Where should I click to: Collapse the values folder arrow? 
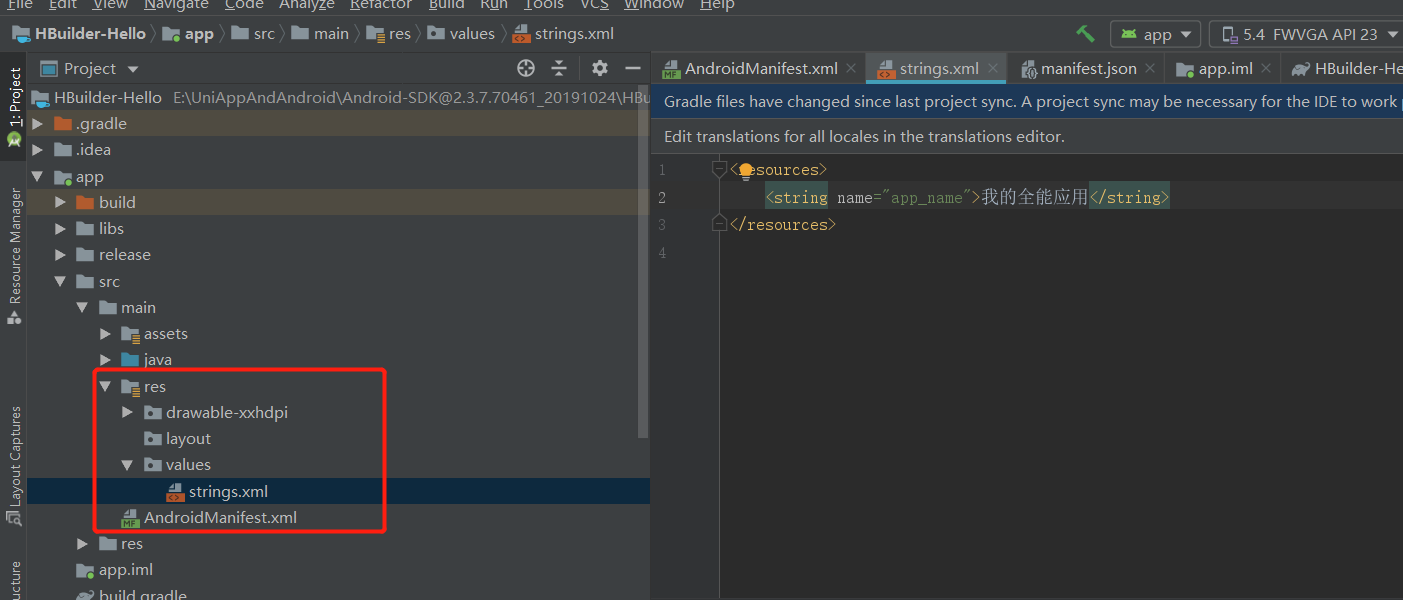[x=128, y=465]
